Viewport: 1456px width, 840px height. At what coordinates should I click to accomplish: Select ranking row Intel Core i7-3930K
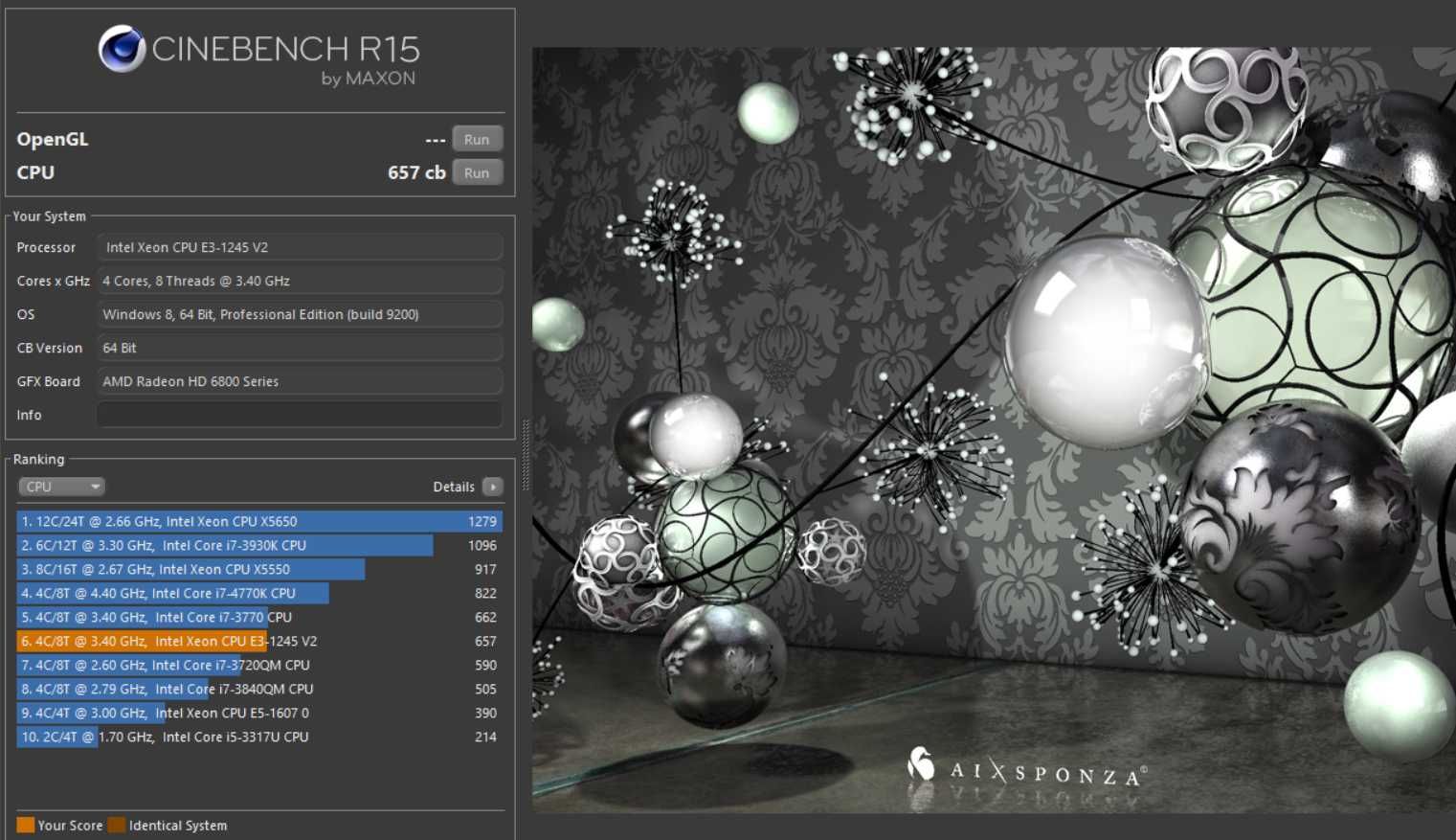pos(259,545)
